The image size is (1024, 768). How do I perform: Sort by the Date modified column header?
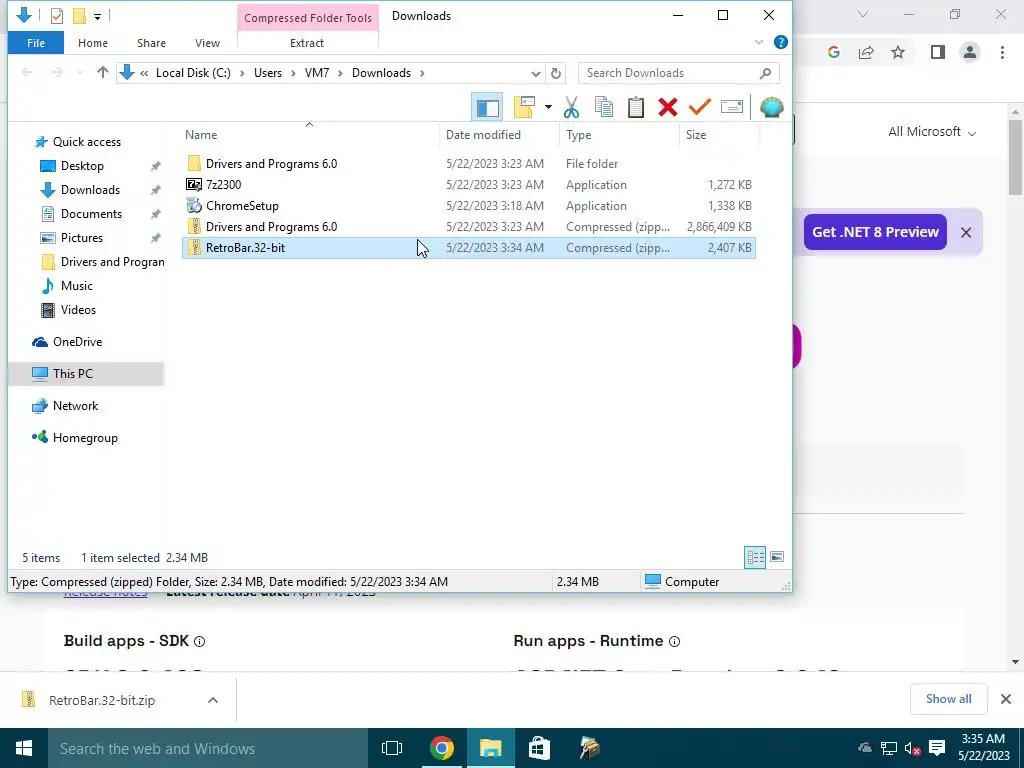point(483,135)
